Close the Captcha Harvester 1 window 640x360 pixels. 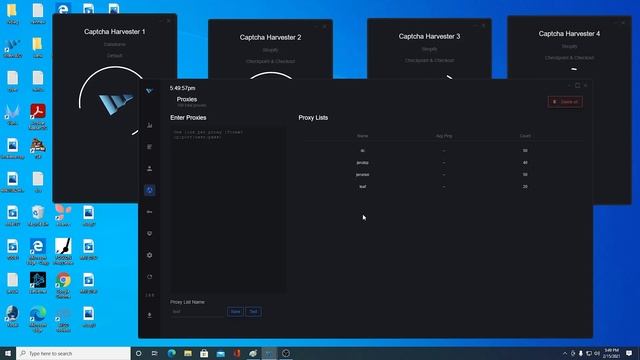[169, 20]
